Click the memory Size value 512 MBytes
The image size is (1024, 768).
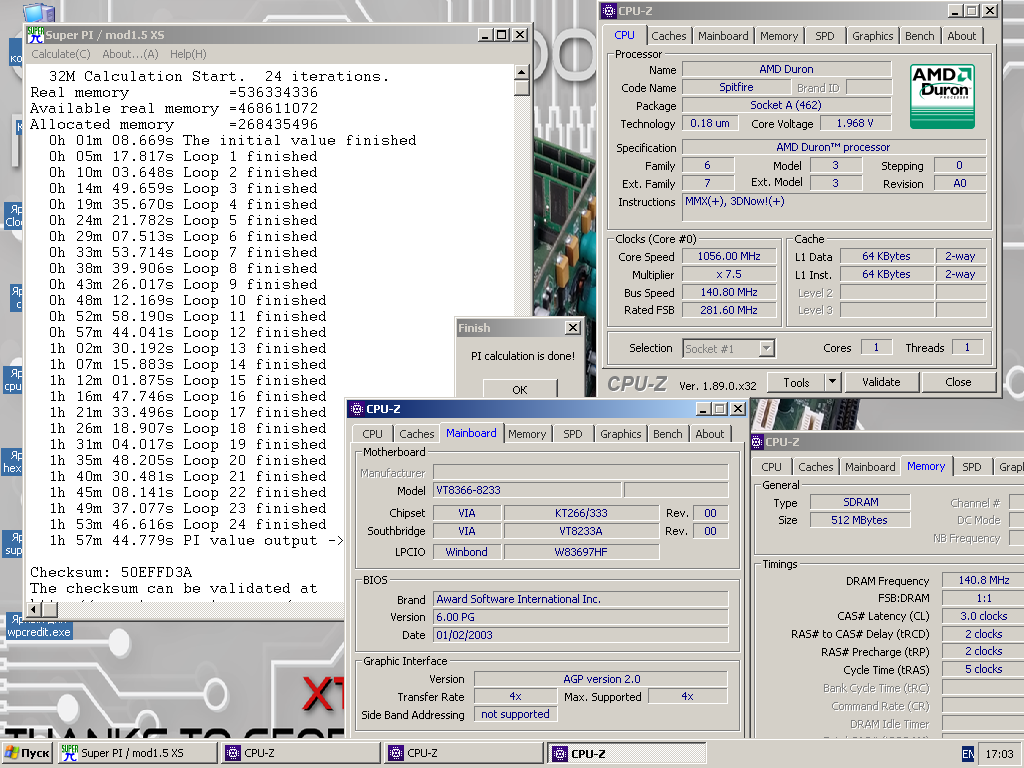(x=859, y=520)
